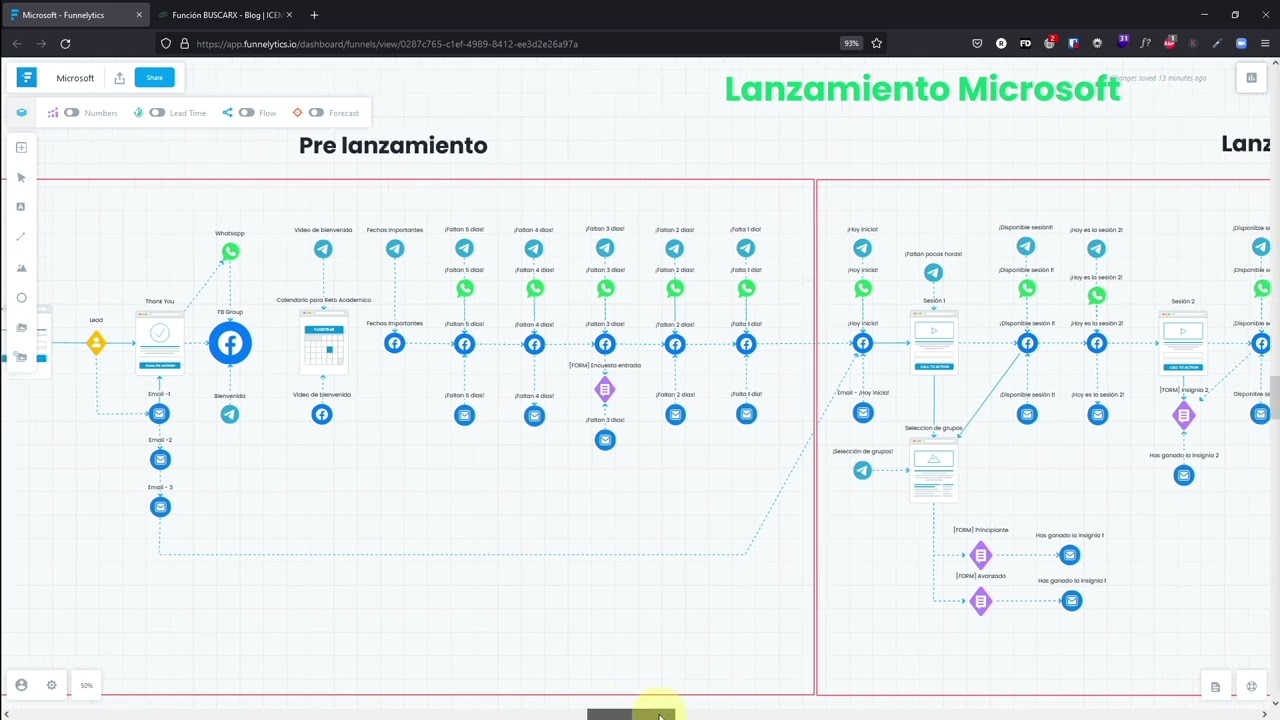Click the FORM Avanzado icon

tap(981, 601)
